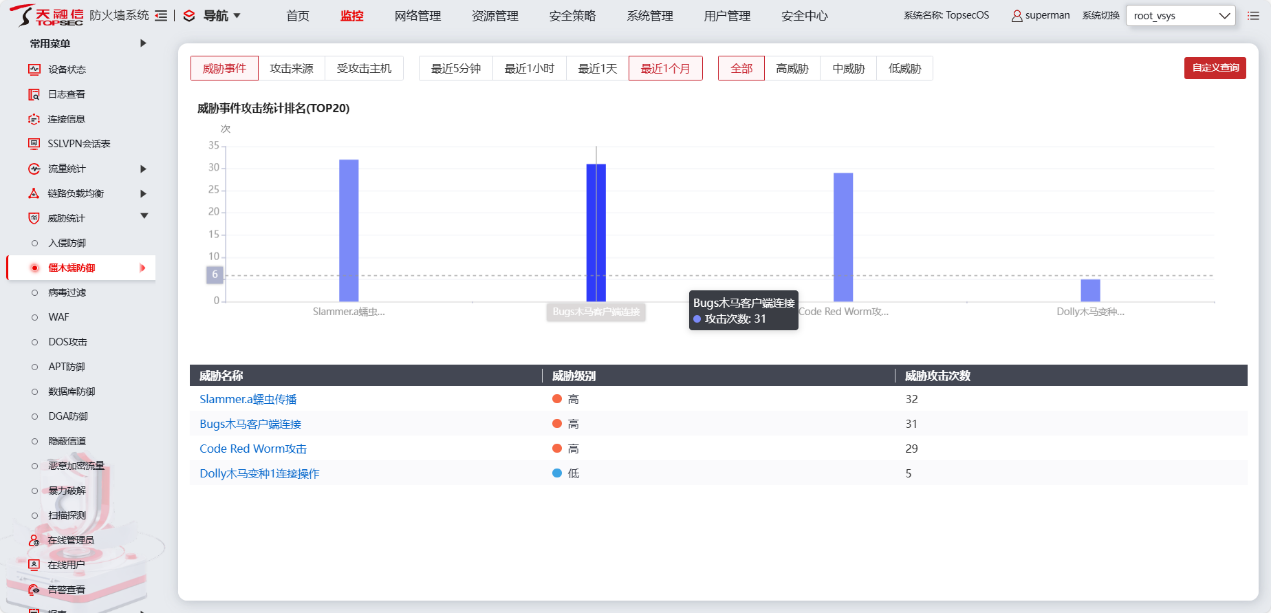Open the 网络管理 top menu

click(x=417, y=16)
